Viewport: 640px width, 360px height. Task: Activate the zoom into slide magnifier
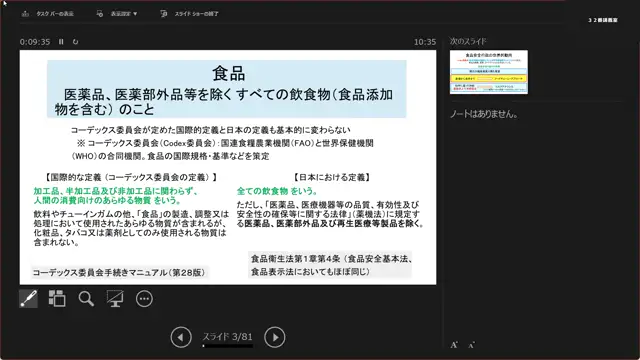pos(86,299)
